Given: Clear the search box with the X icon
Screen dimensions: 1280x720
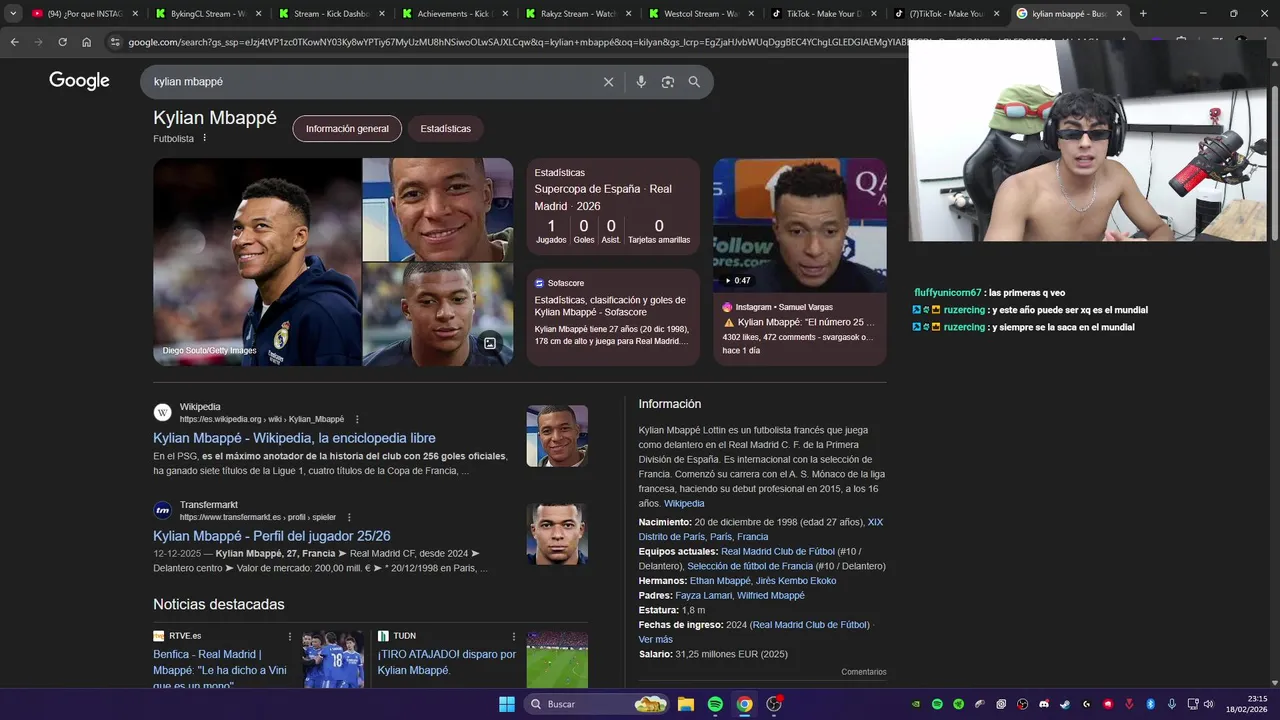Looking at the screenshot, I should tap(608, 82).
